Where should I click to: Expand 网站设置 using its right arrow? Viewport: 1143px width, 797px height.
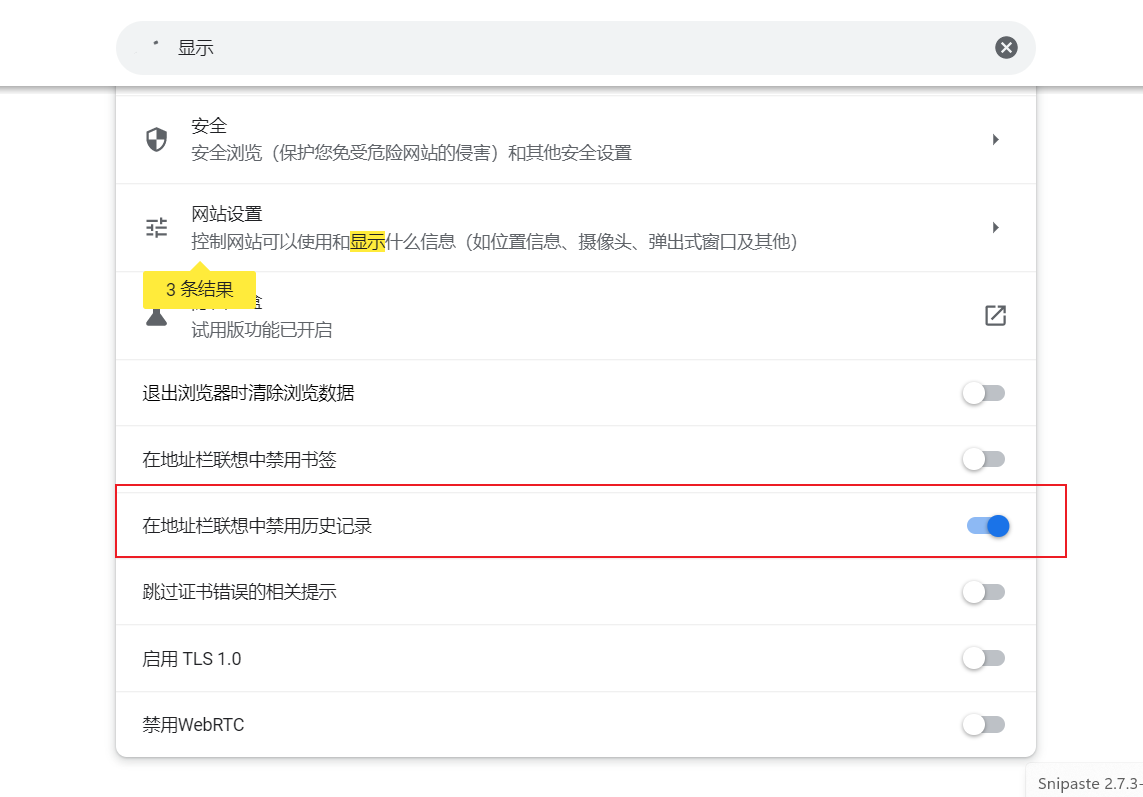[x=995, y=228]
